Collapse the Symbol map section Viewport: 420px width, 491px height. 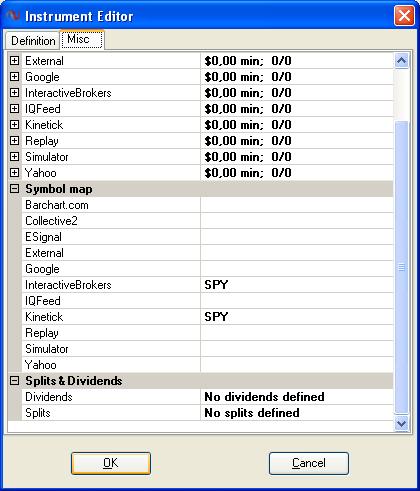(14, 189)
